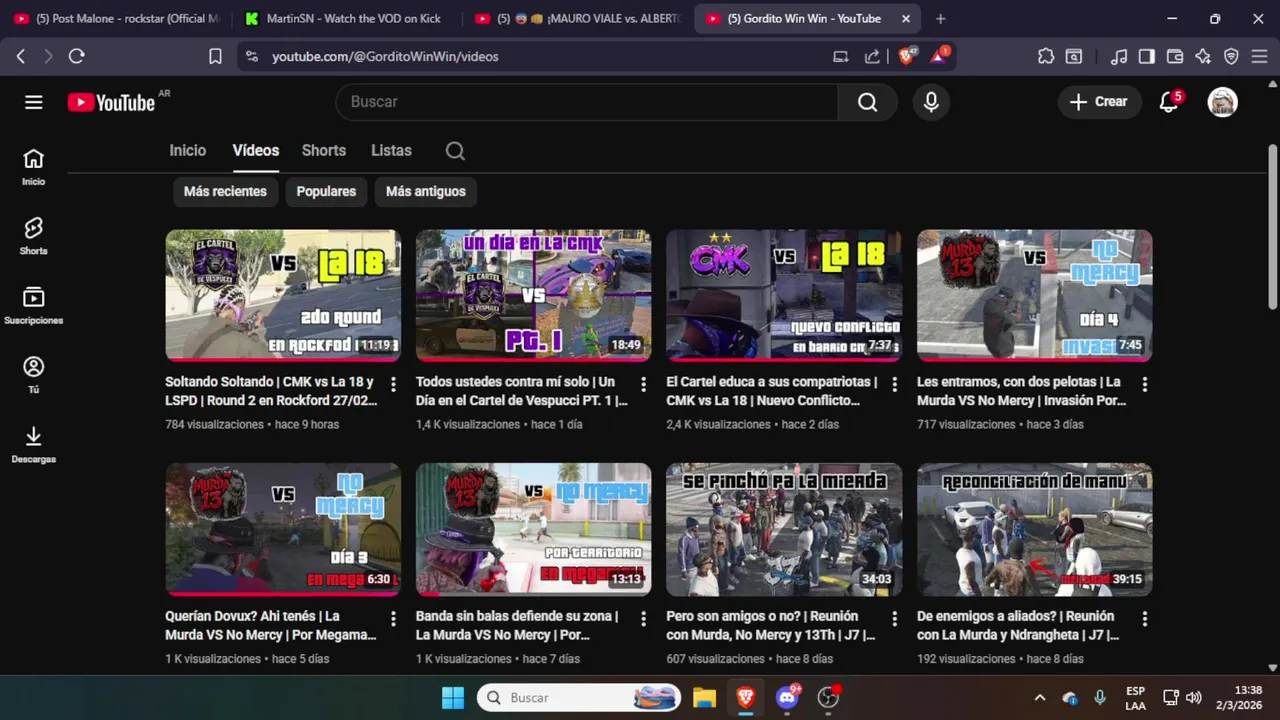Open File Explorer from the taskbar

click(x=704, y=698)
